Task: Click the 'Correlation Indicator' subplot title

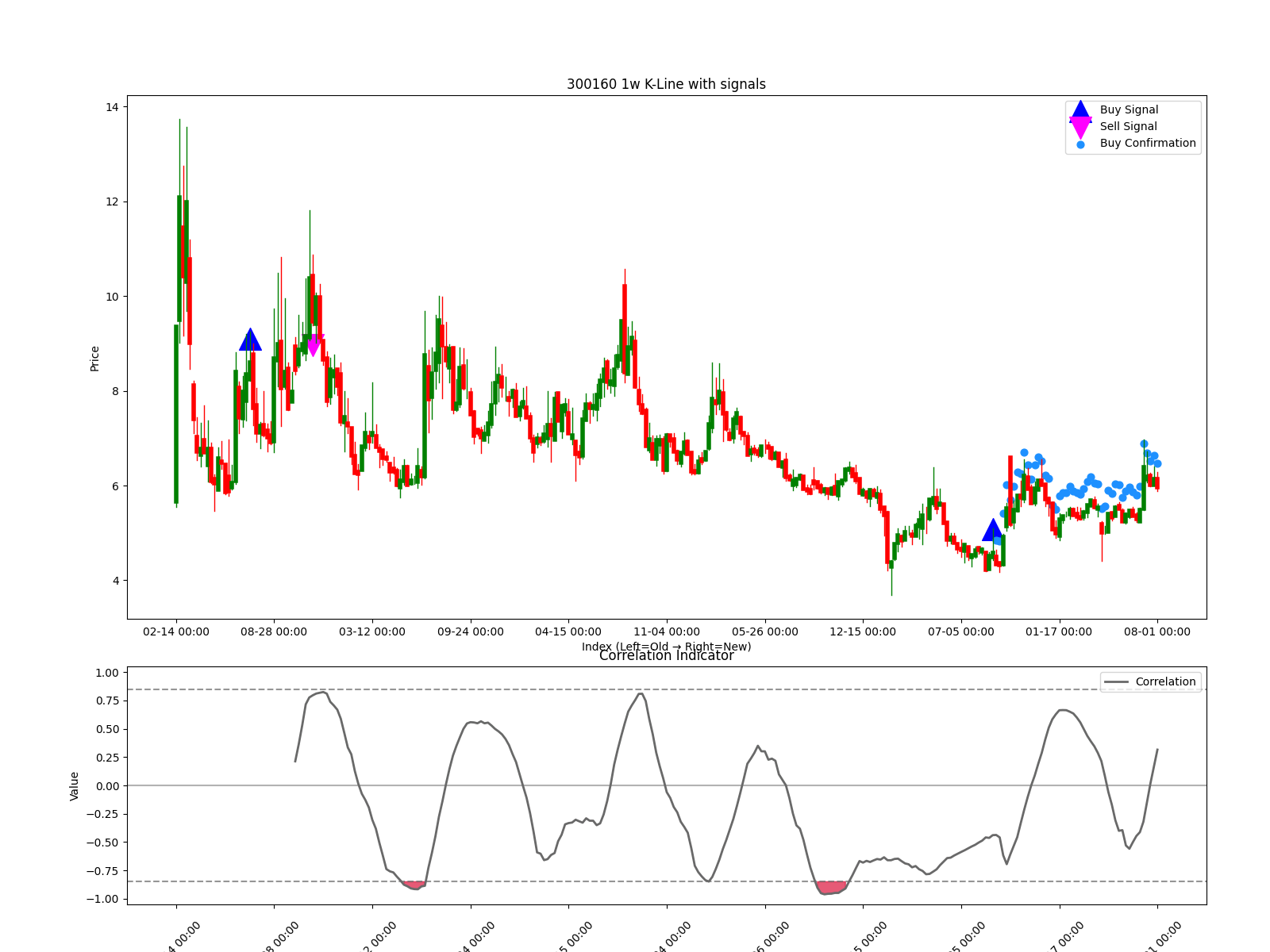Action: 666,656
